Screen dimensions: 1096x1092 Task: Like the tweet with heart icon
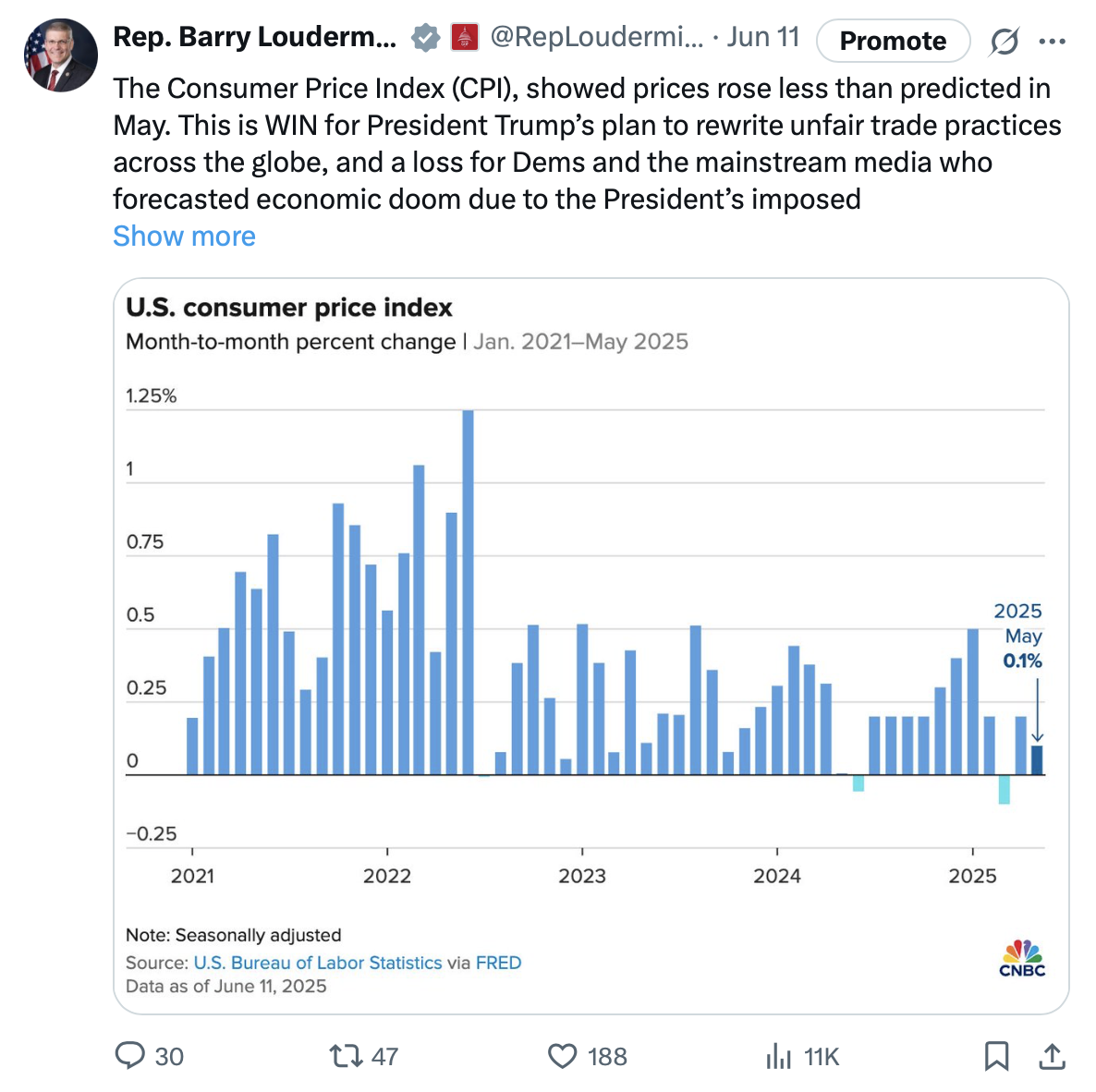click(x=562, y=1055)
